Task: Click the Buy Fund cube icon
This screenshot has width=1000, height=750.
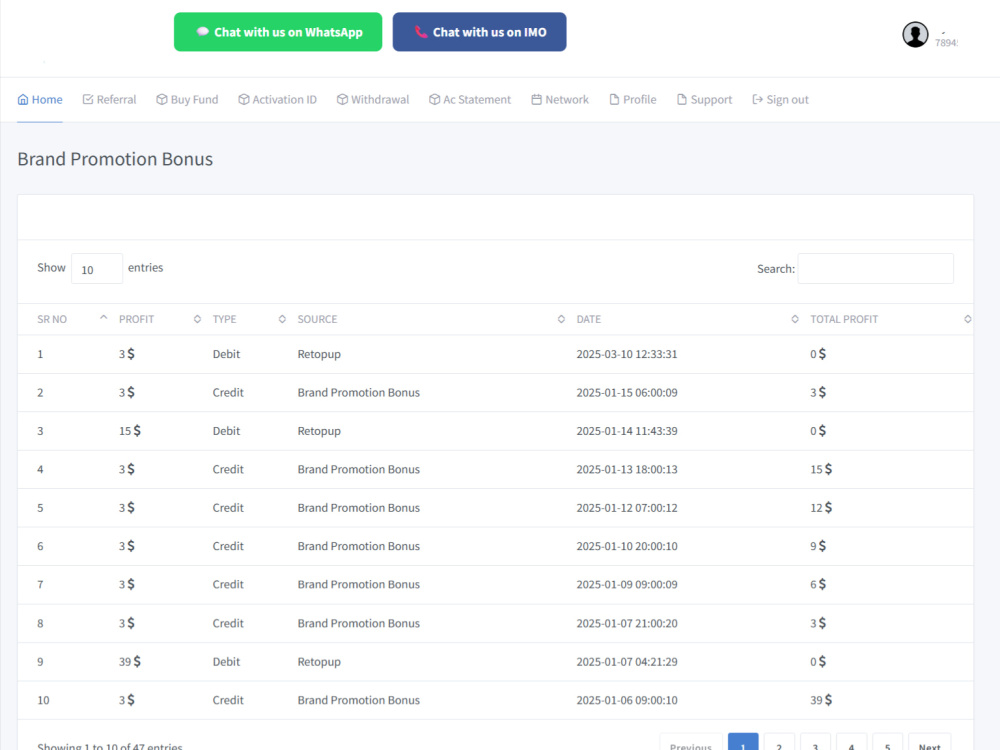Action: [162, 99]
